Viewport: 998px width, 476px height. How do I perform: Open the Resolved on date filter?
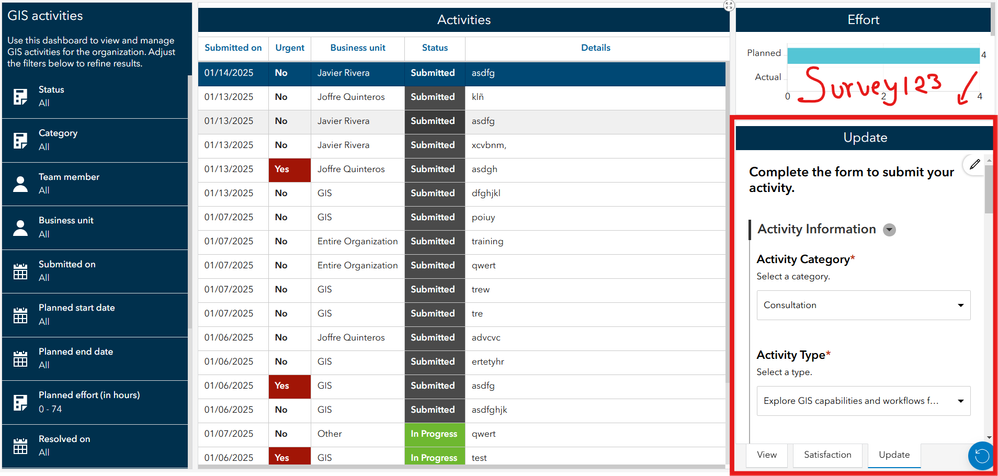click(94, 446)
